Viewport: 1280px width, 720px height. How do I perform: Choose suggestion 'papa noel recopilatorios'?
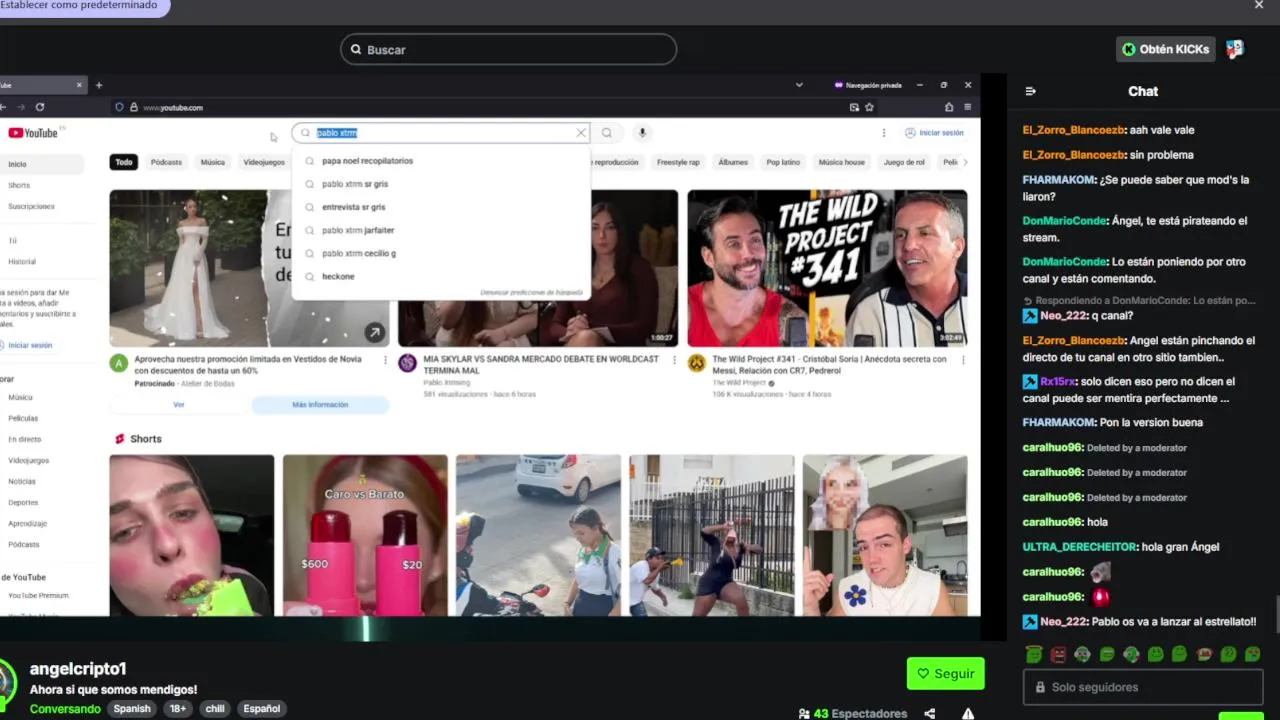pyautogui.click(x=440, y=161)
